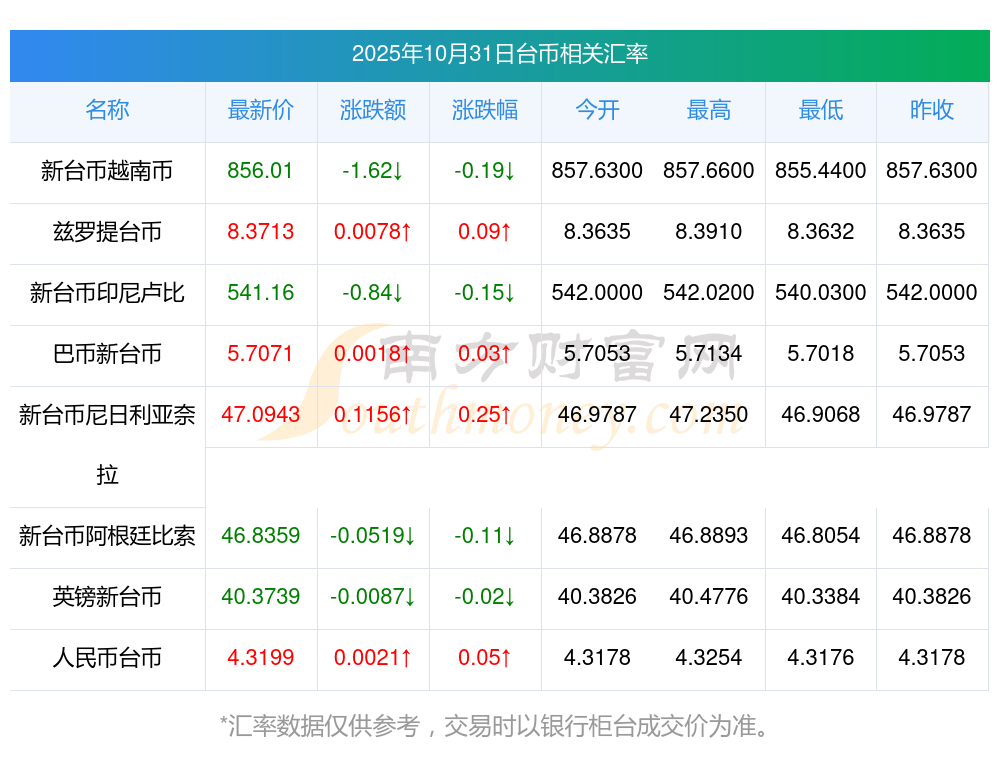Select the 涨跌额 column header
This screenshot has height=757, width=1000.
(x=372, y=110)
